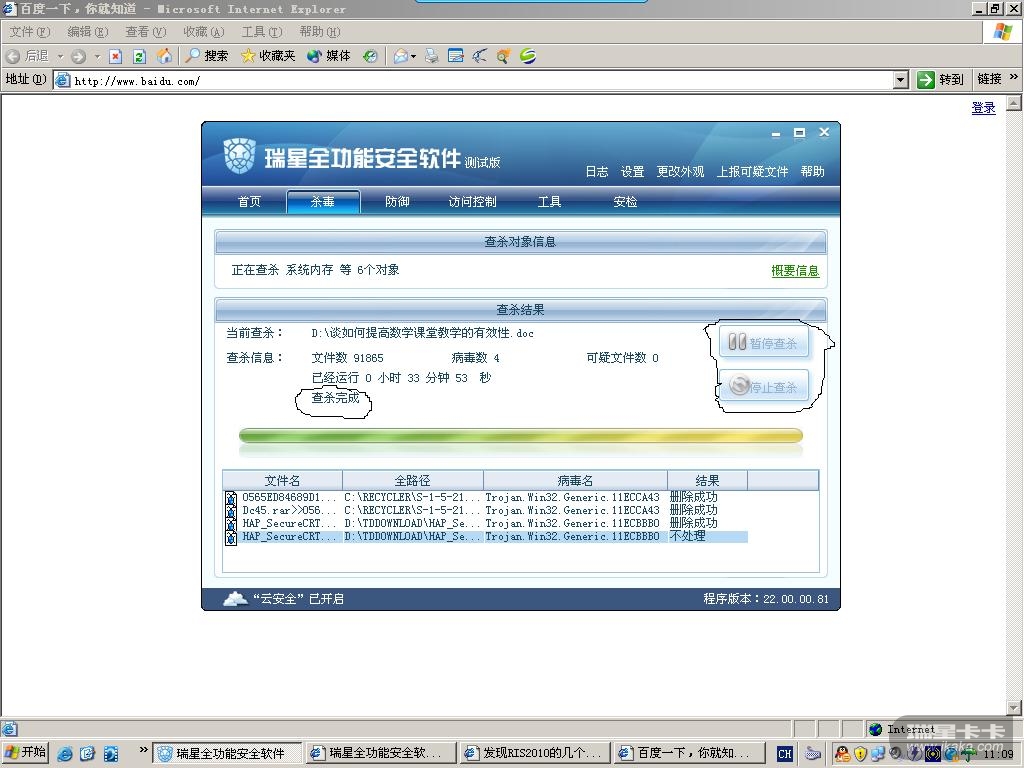
Task: Open the 工具(T) menu in IE
Action: coord(262,32)
